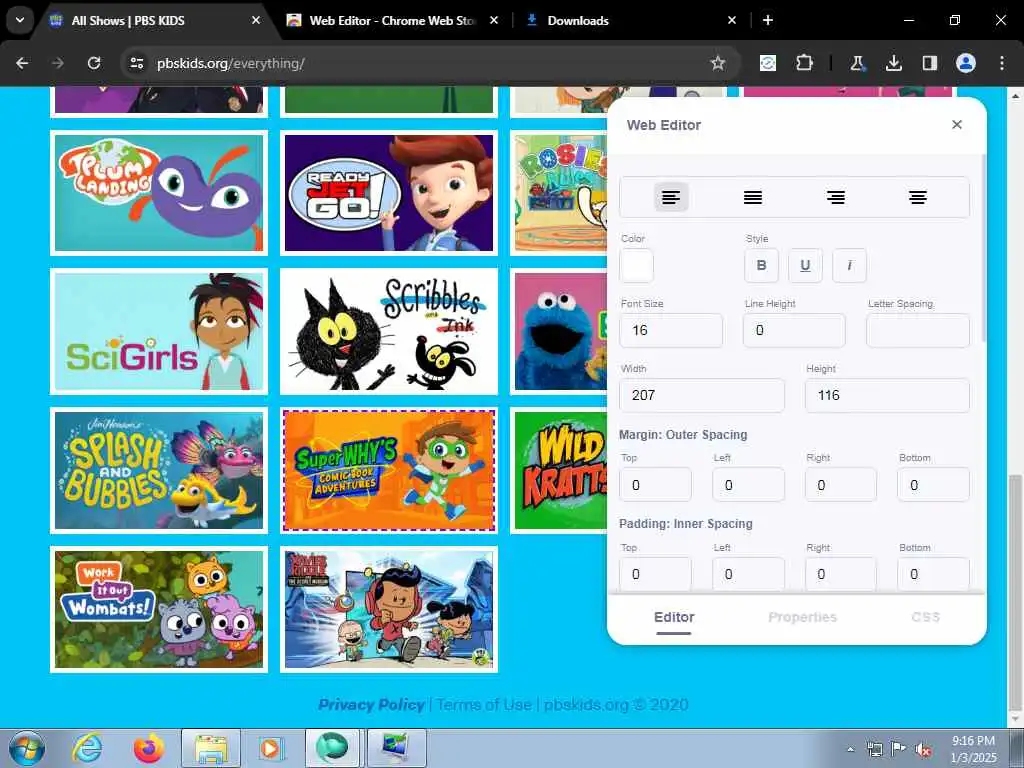Open the Privacy Policy link
The image size is (1024, 768).
click(x=371, y=705)
